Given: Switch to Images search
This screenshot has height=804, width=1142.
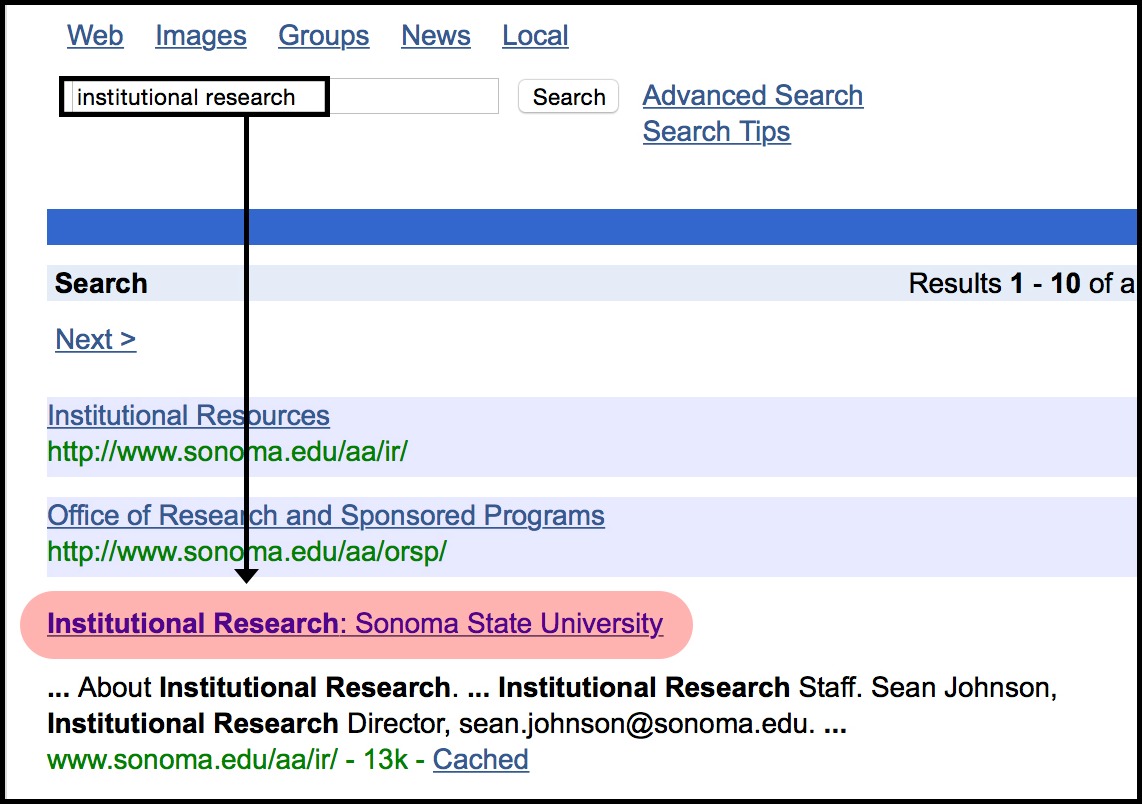Looking at the screenshot, I should [200, 36].
